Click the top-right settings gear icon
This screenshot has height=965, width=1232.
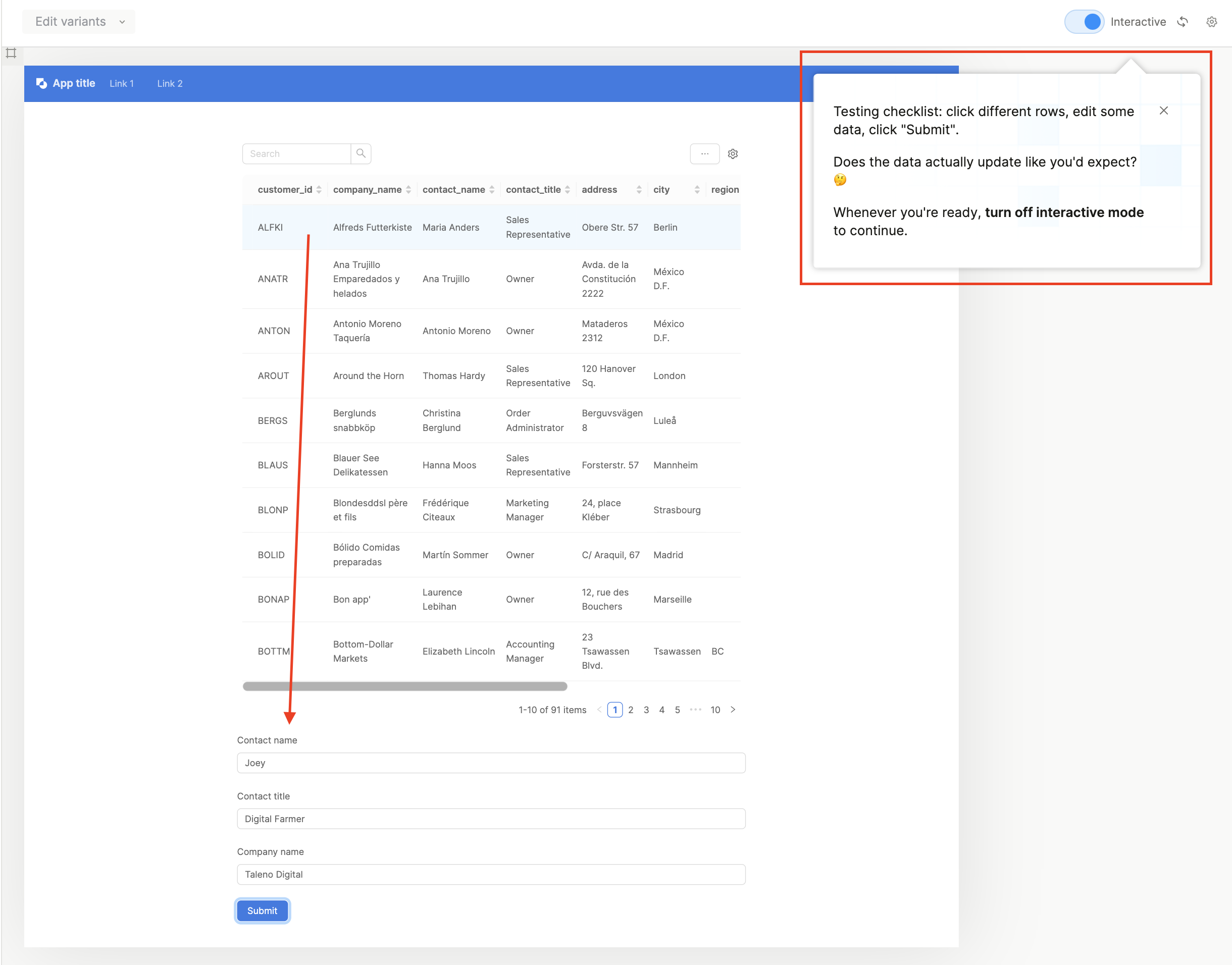(1211, 22)
